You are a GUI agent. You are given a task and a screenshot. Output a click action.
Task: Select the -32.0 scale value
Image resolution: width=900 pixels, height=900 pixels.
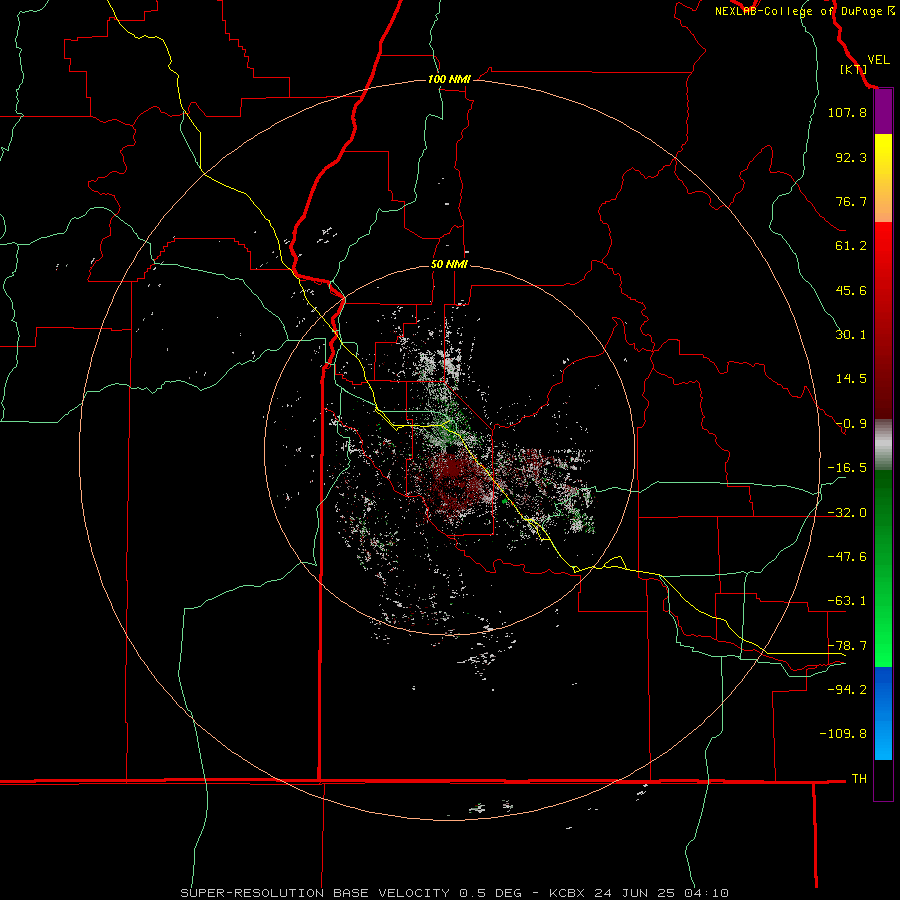847,513
